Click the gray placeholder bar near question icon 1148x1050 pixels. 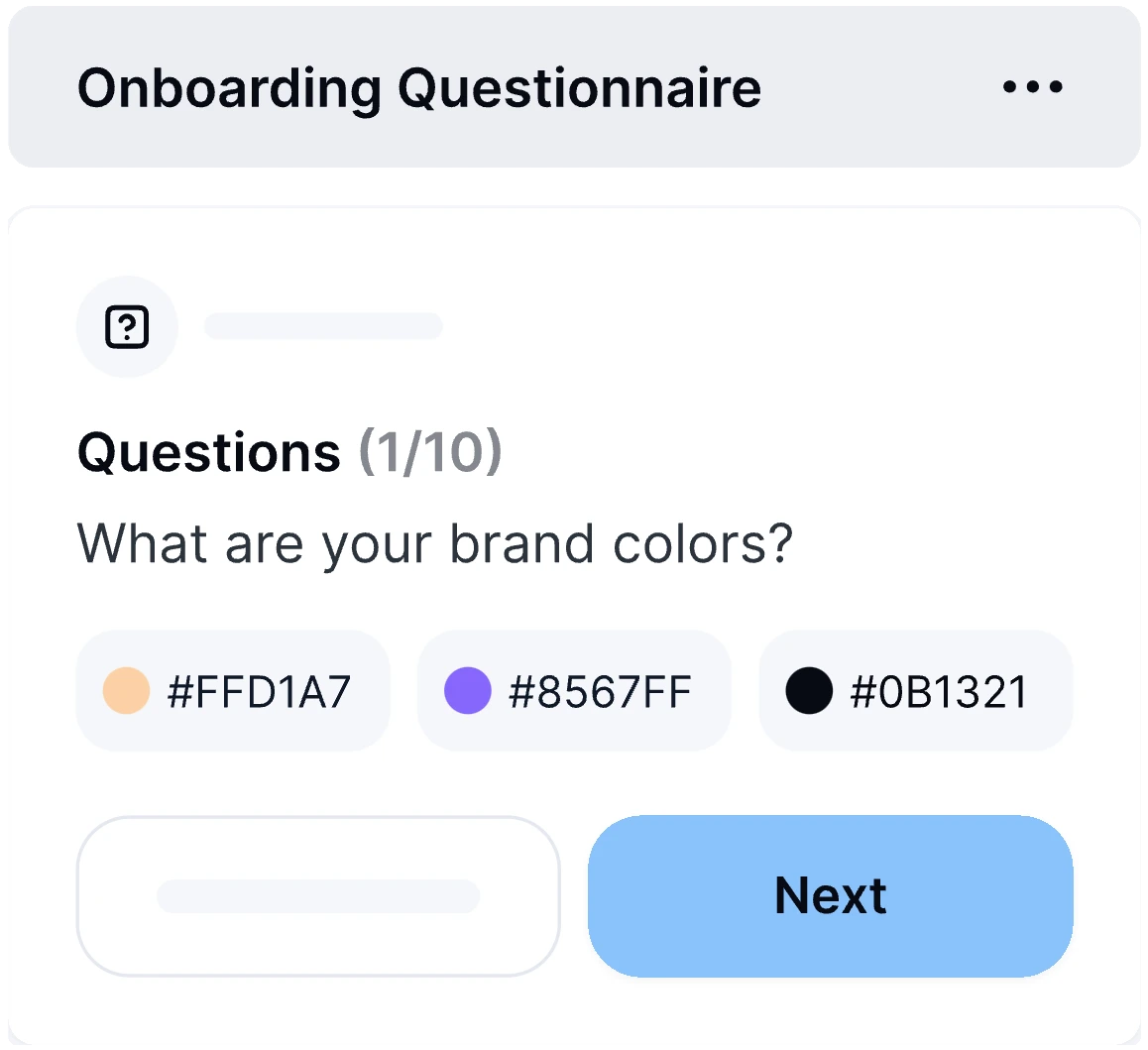[323, 326]
